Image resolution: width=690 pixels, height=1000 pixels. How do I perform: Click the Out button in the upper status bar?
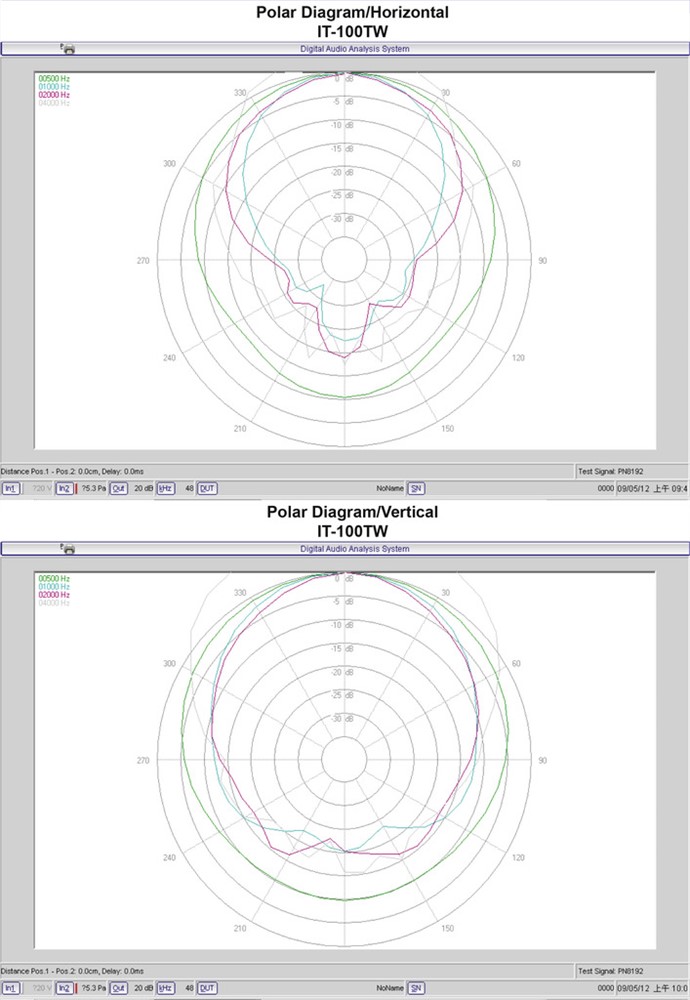pos(118,488)
